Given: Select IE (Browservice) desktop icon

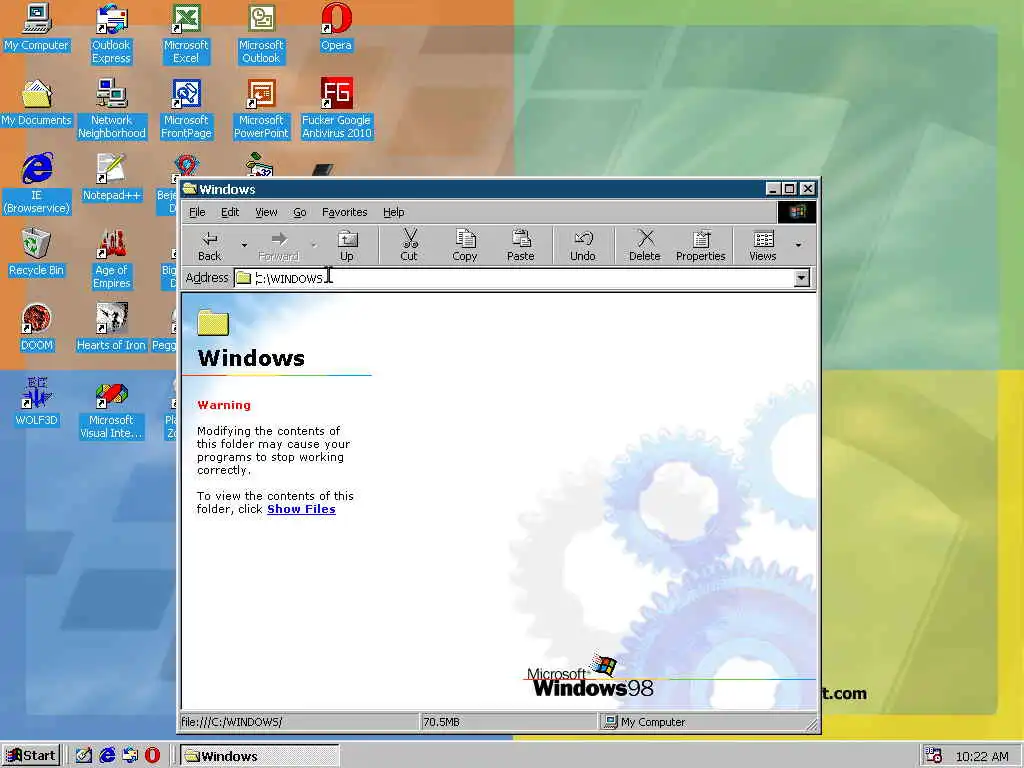Looking at the screenshot, I should pos(37,184).
